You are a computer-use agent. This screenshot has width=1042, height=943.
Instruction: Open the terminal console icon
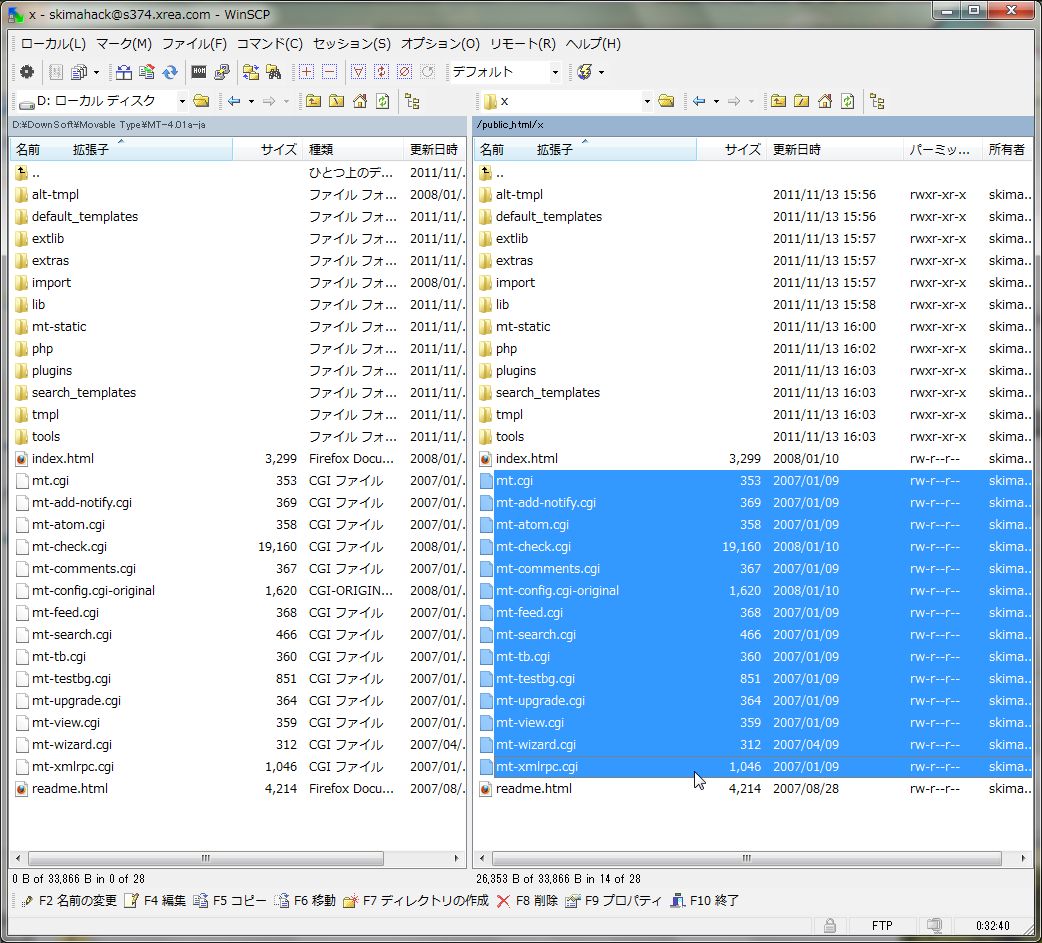(x=199, y=72)
